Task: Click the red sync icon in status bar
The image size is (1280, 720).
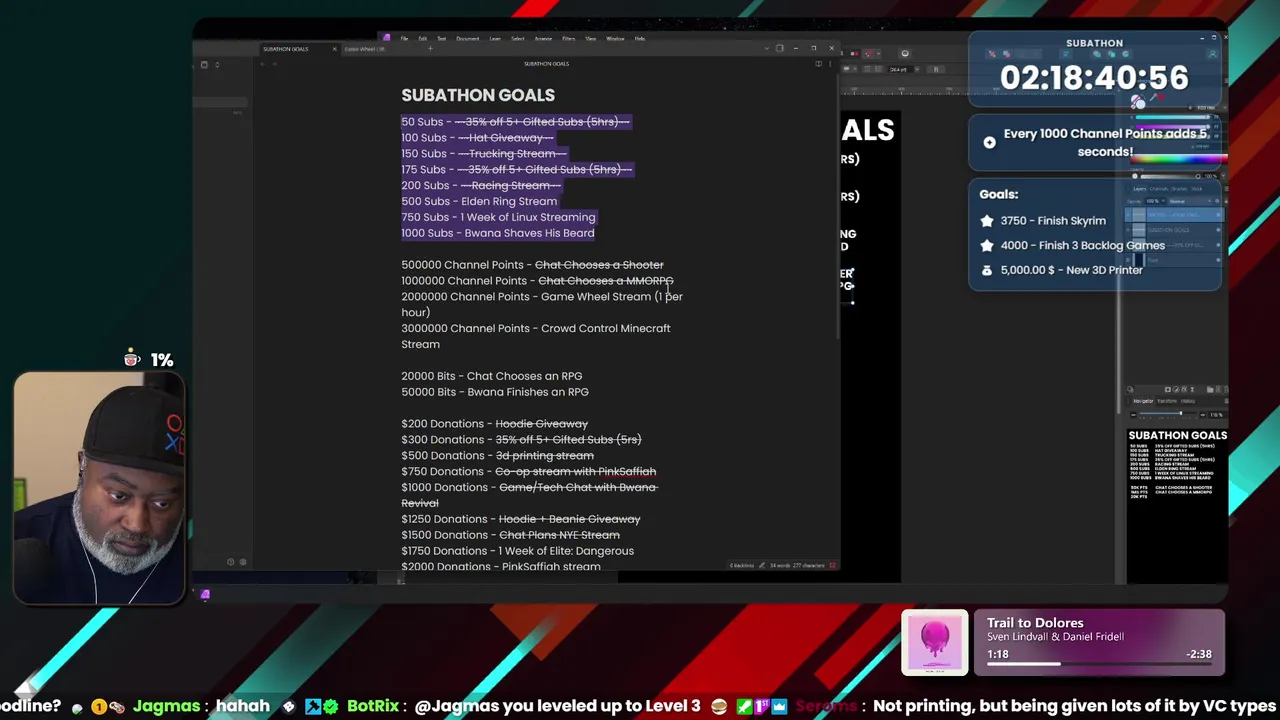Action: (832, 565)
